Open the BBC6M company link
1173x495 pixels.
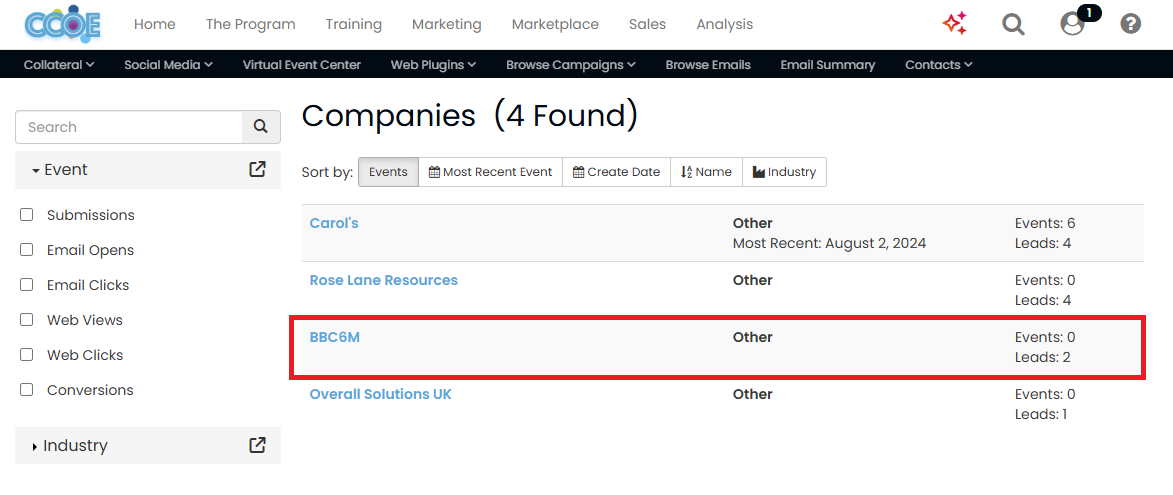(x=334, y=337)
